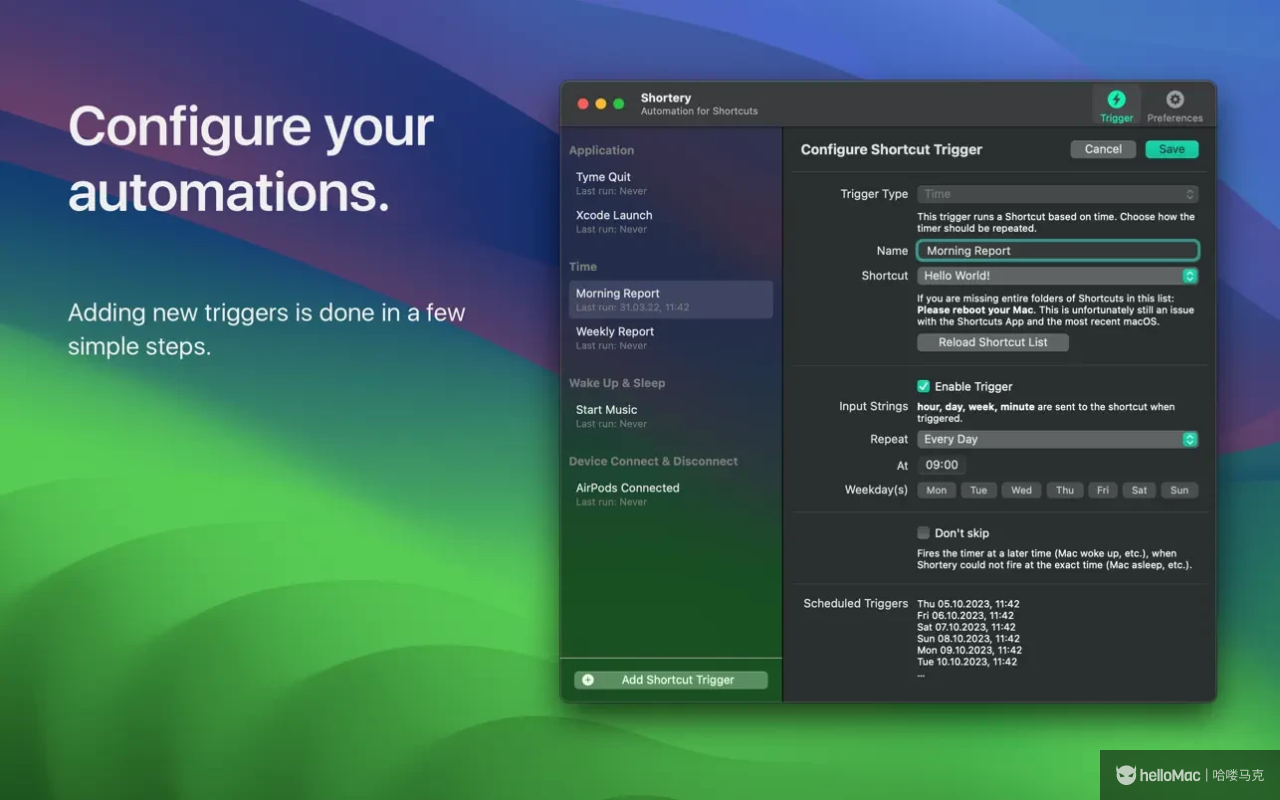
Task: Click the Wake Up & Sleep section header
Action: 617,383
